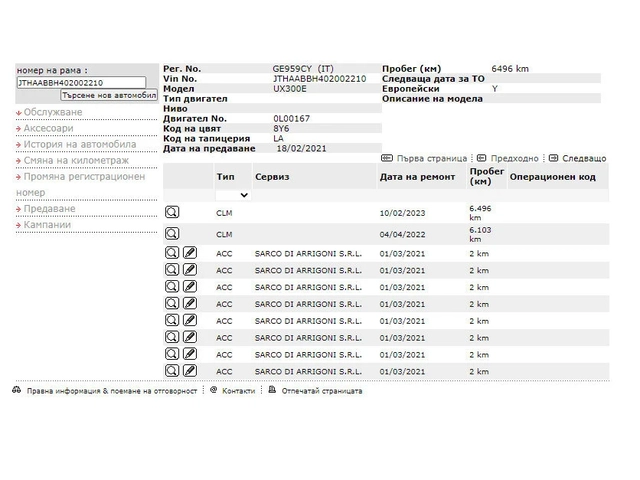Click the 10/02/2023 repair date cell

(x=402, y=213)
